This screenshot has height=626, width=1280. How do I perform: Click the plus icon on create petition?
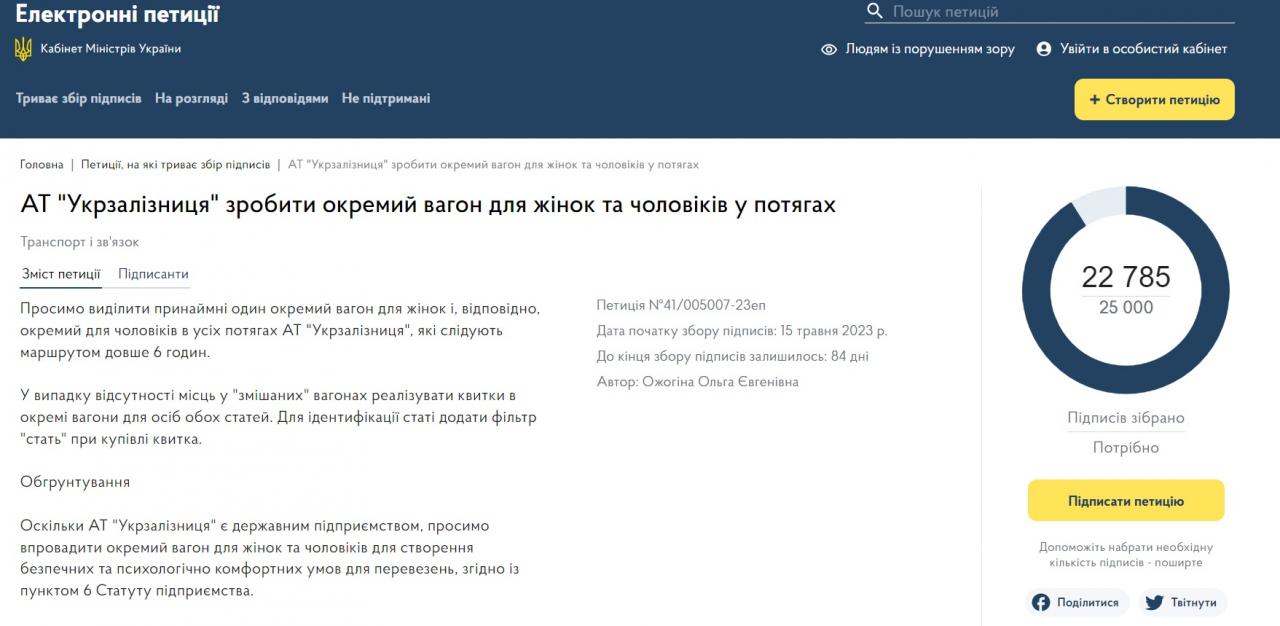(x=1095, y=100)
